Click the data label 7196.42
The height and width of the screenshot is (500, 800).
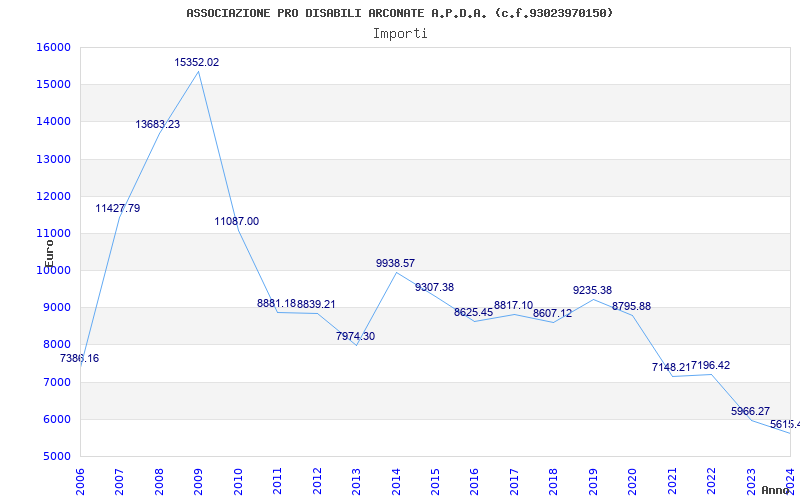pos(711,366)
